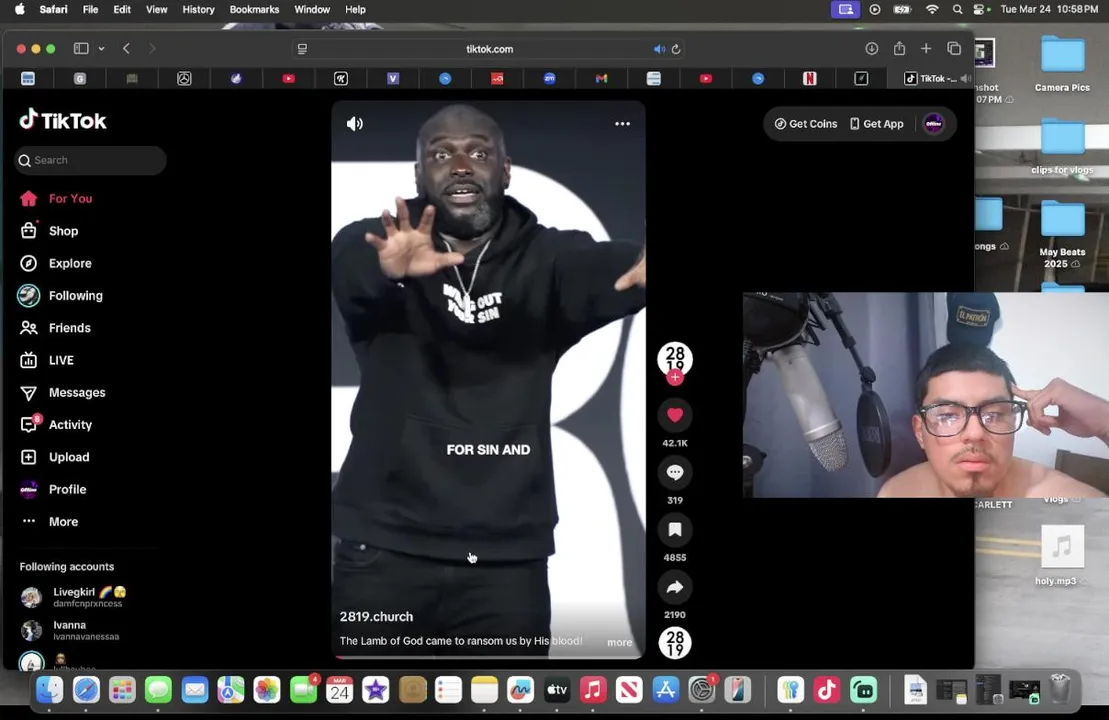Bookmark the video to favorites

click(x=675, y=530)
